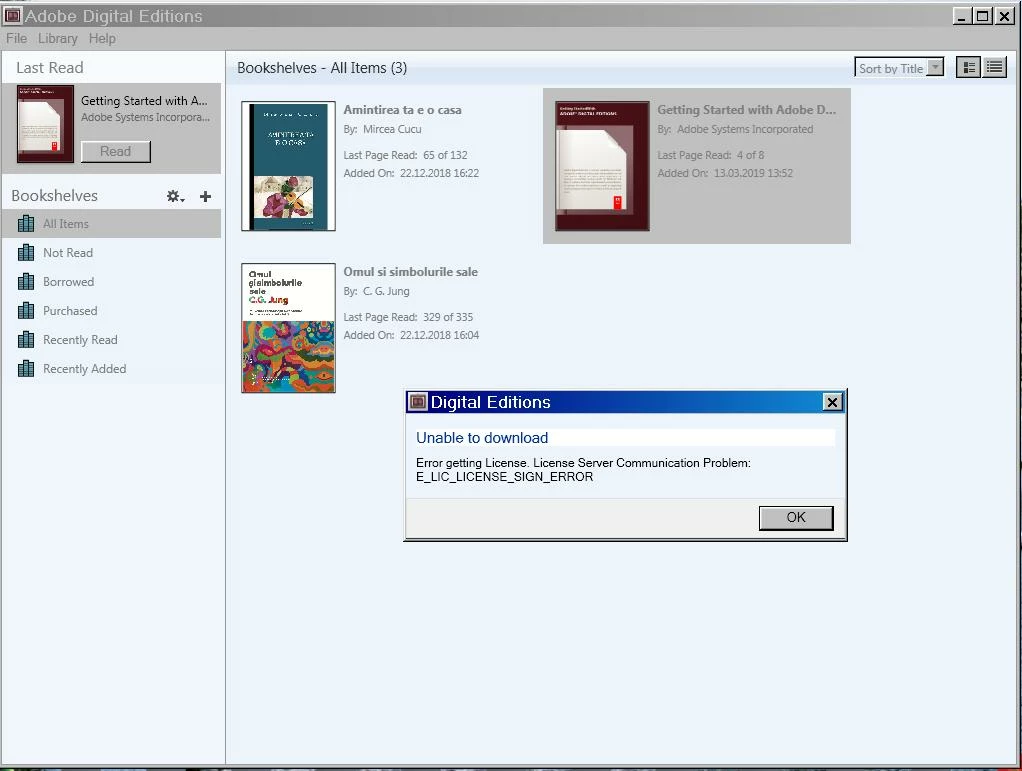1022x771 pixels.
Task: Click the title 'Amintirea ta e o casa'
Action: (x=402, y=110)
